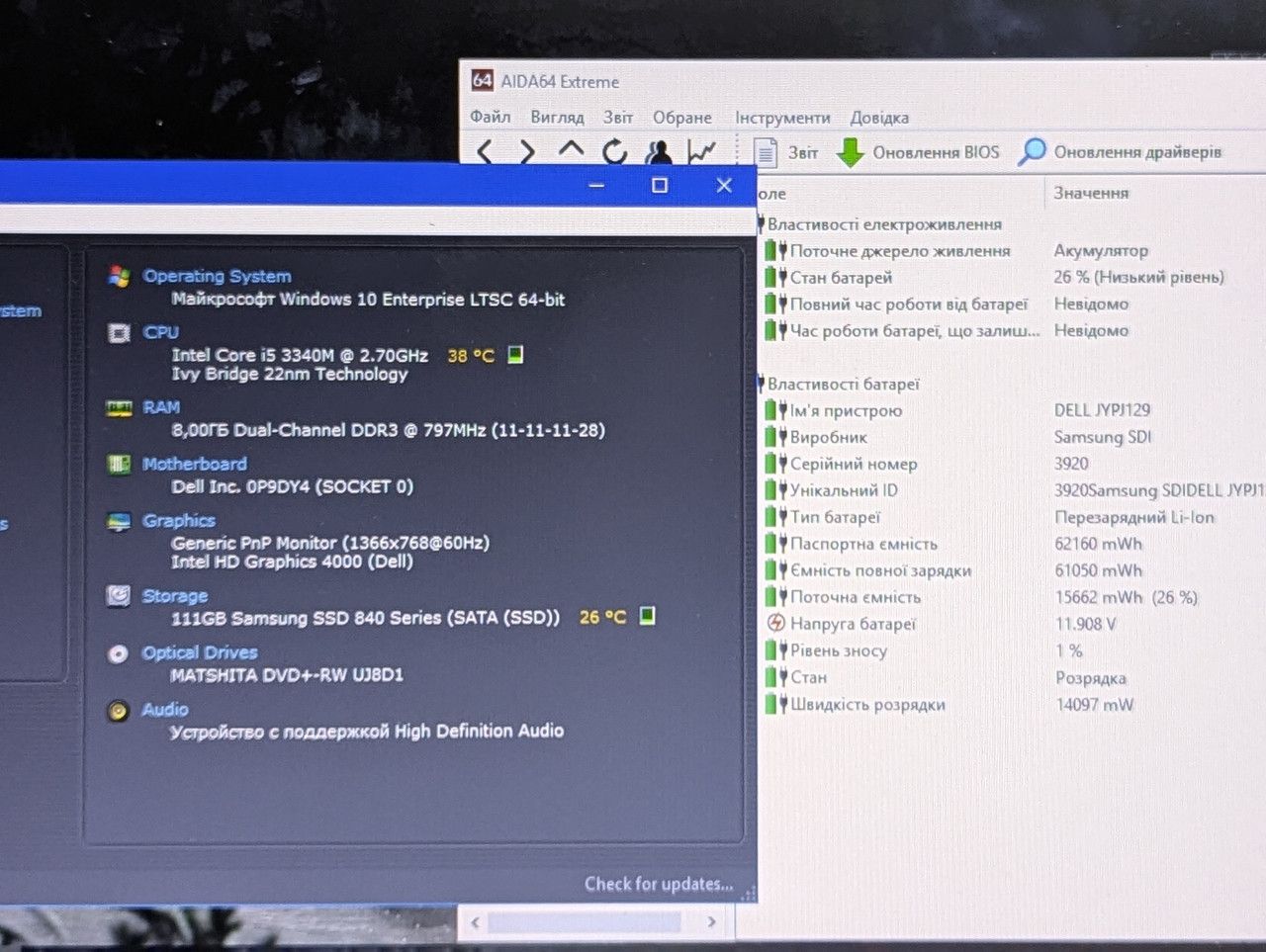1266x952 pixels.
Task: Click the Audio speaker icon in Speccy
Action: [118, 710]
